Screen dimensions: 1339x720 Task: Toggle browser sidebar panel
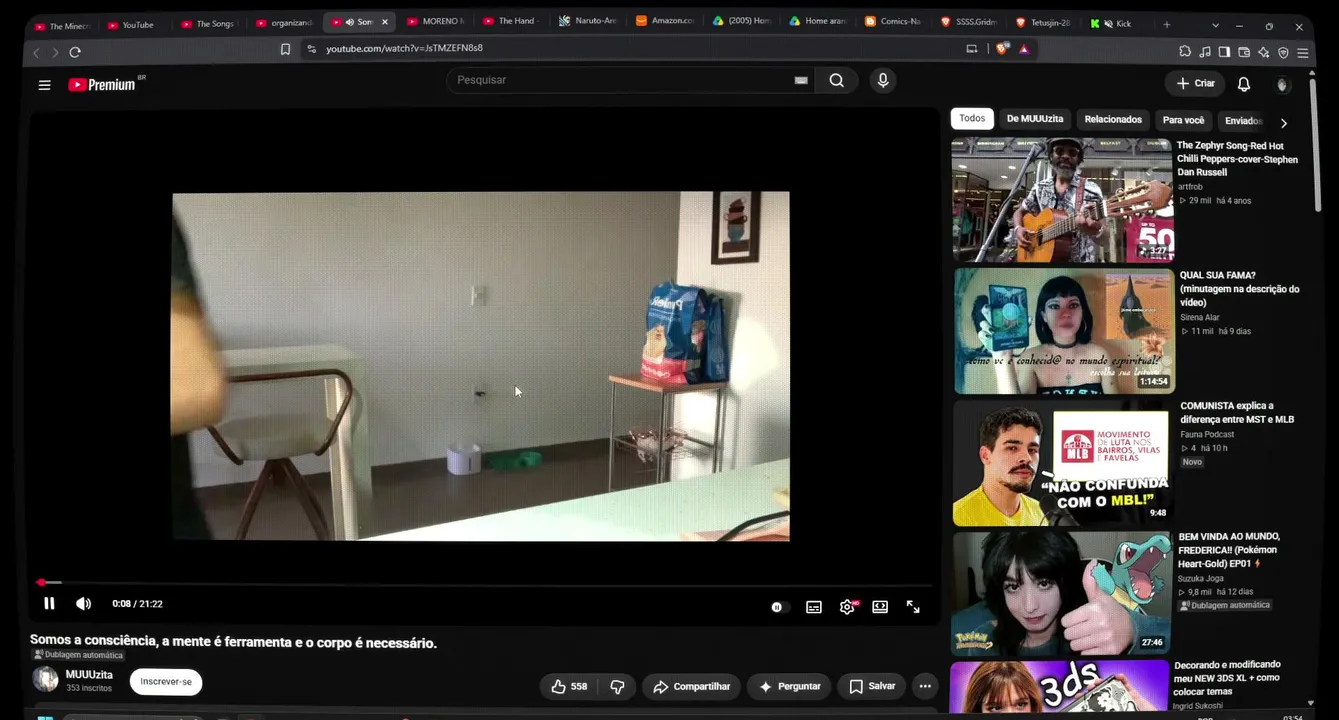pyautogui.click(x=1224, y=52)
